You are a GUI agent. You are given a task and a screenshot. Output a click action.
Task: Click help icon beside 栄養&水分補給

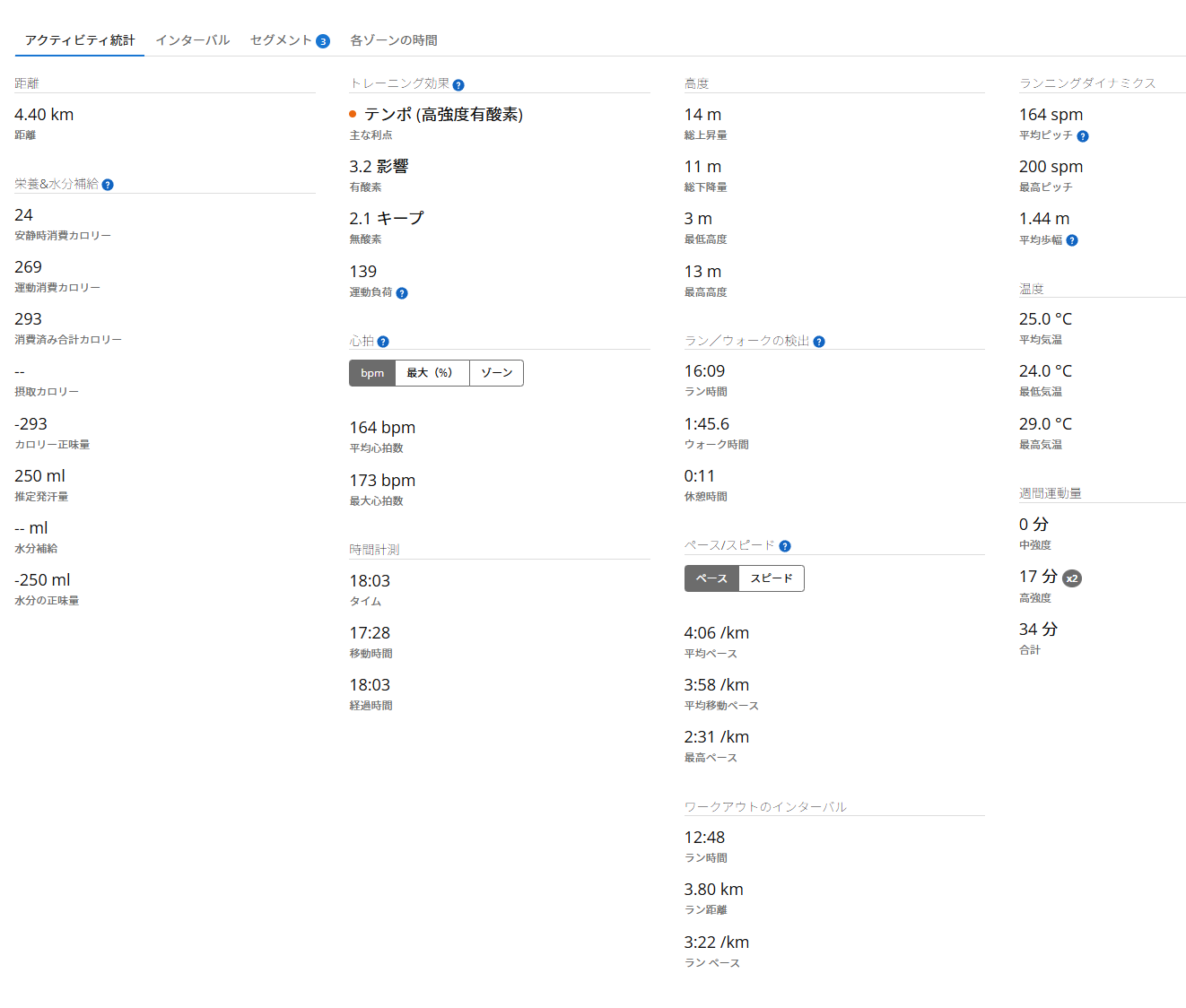[x=108, y=185]
